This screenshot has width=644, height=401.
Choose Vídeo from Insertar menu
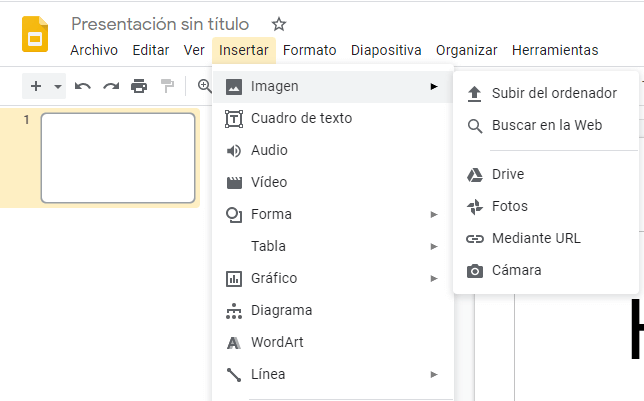click(333, 182)
